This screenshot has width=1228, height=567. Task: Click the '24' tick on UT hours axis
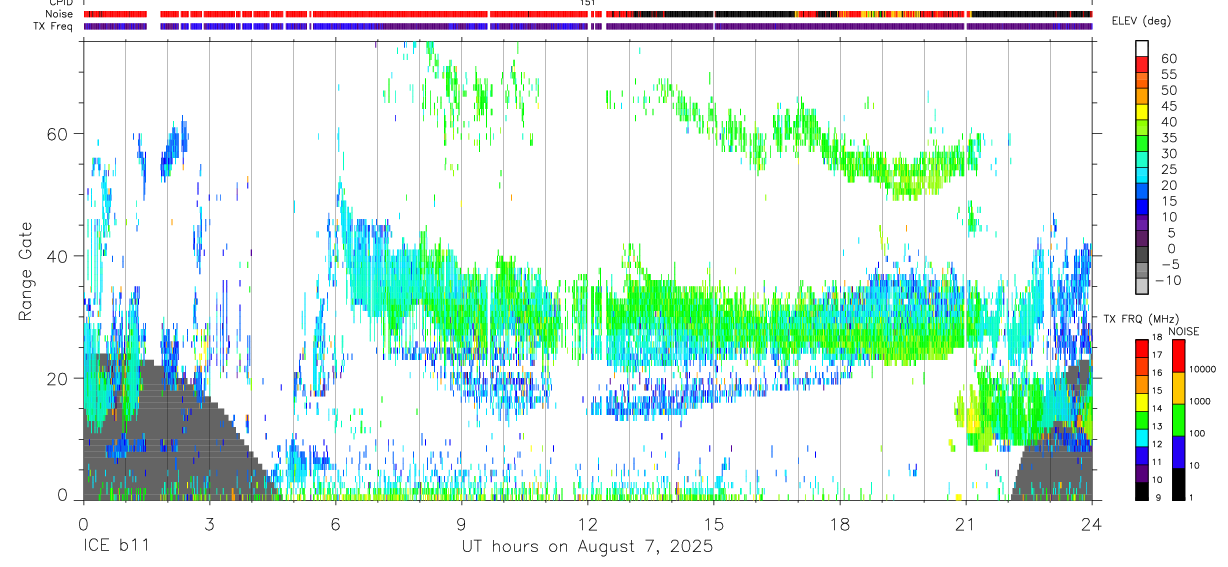coord(1092,523)
